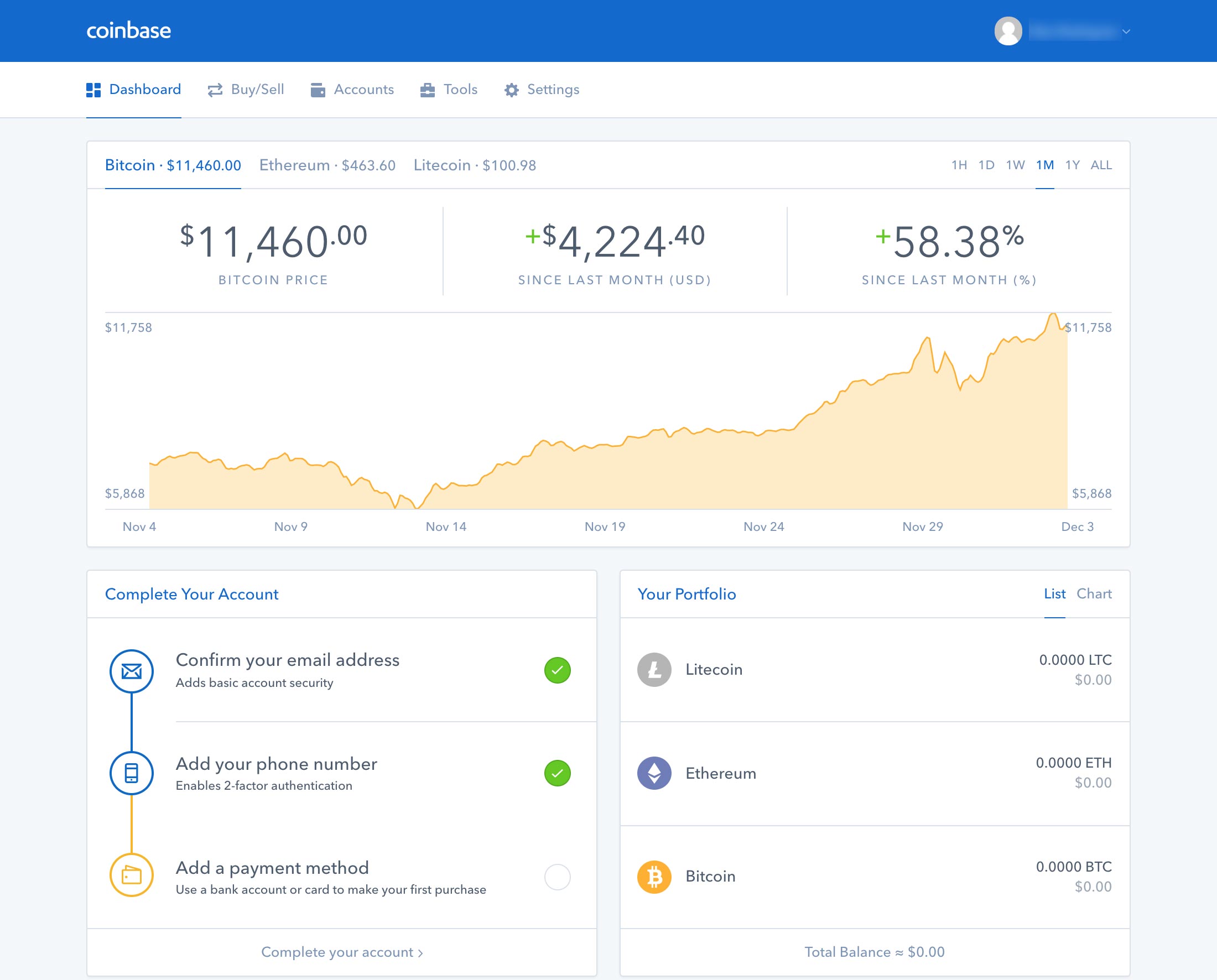Open the user avatar profile picture
1217x980 pixels.
[1008, 31]
